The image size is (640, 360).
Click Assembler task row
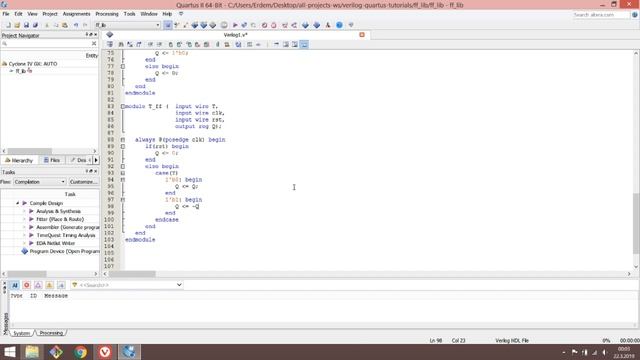(67, 227)
